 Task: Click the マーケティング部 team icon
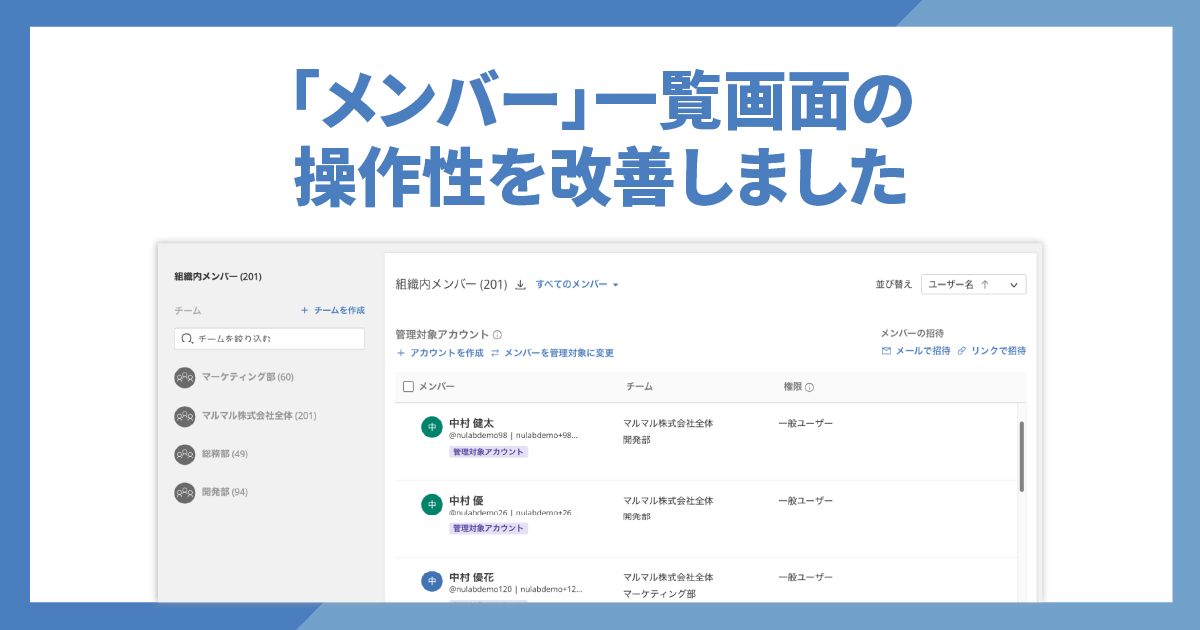pyautogui.click(x=184, y=377)
